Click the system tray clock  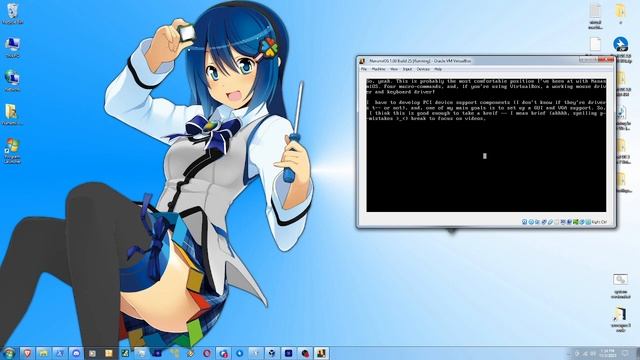tap(607, 353)
